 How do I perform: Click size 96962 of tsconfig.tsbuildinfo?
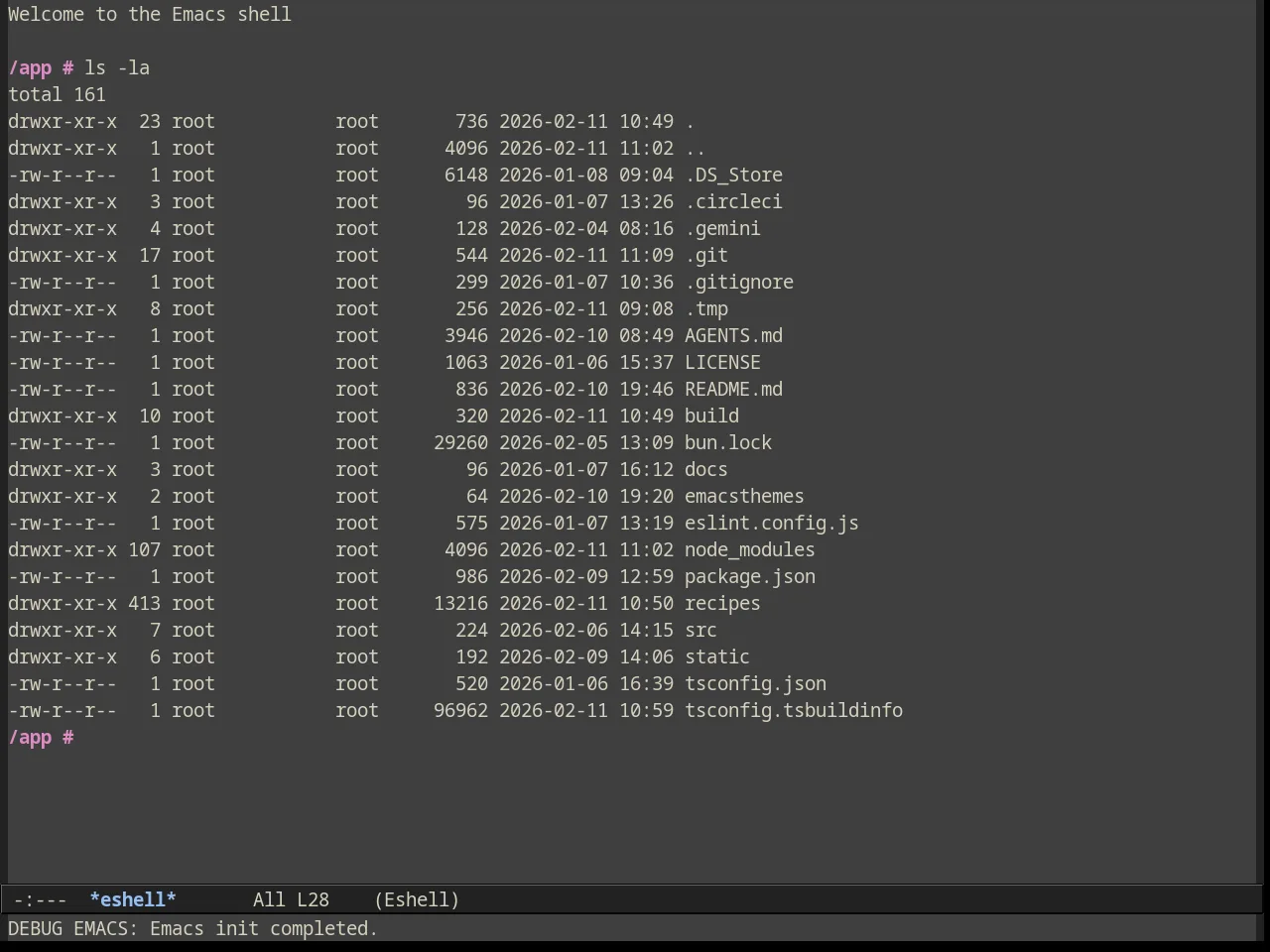tap(460, 711)
